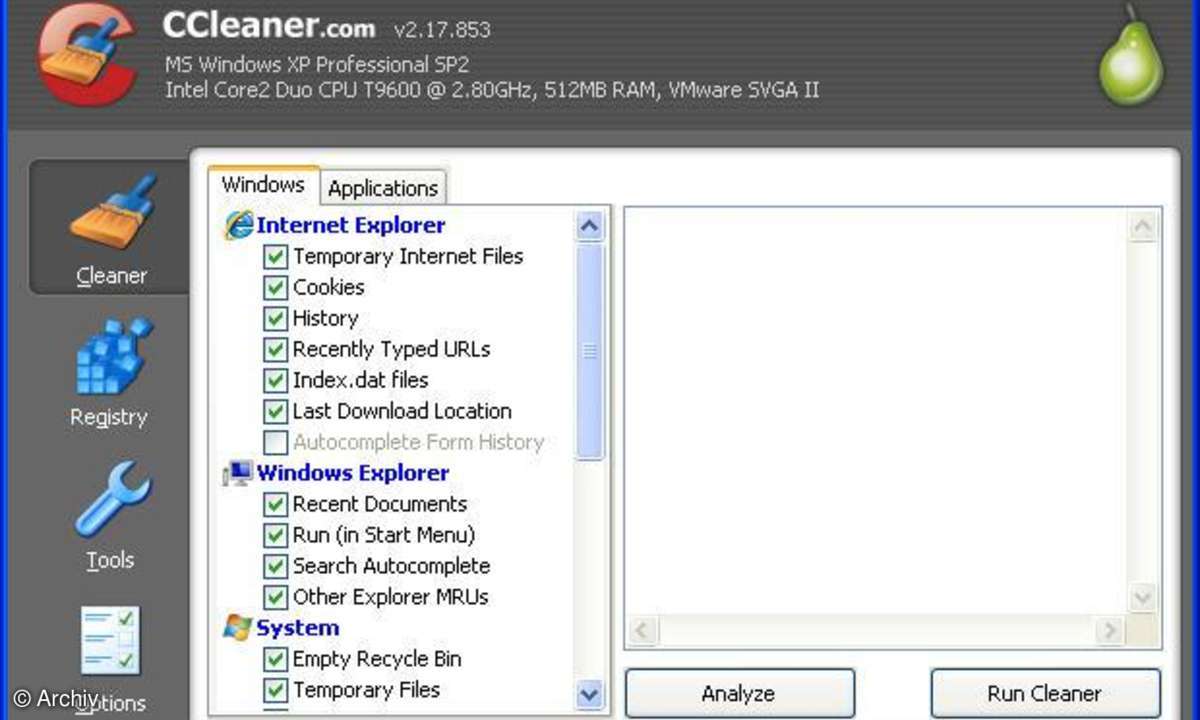Screen dimensions: 1200x720
Task: Open the Tools section wrench icon
Action: point(113,499)
